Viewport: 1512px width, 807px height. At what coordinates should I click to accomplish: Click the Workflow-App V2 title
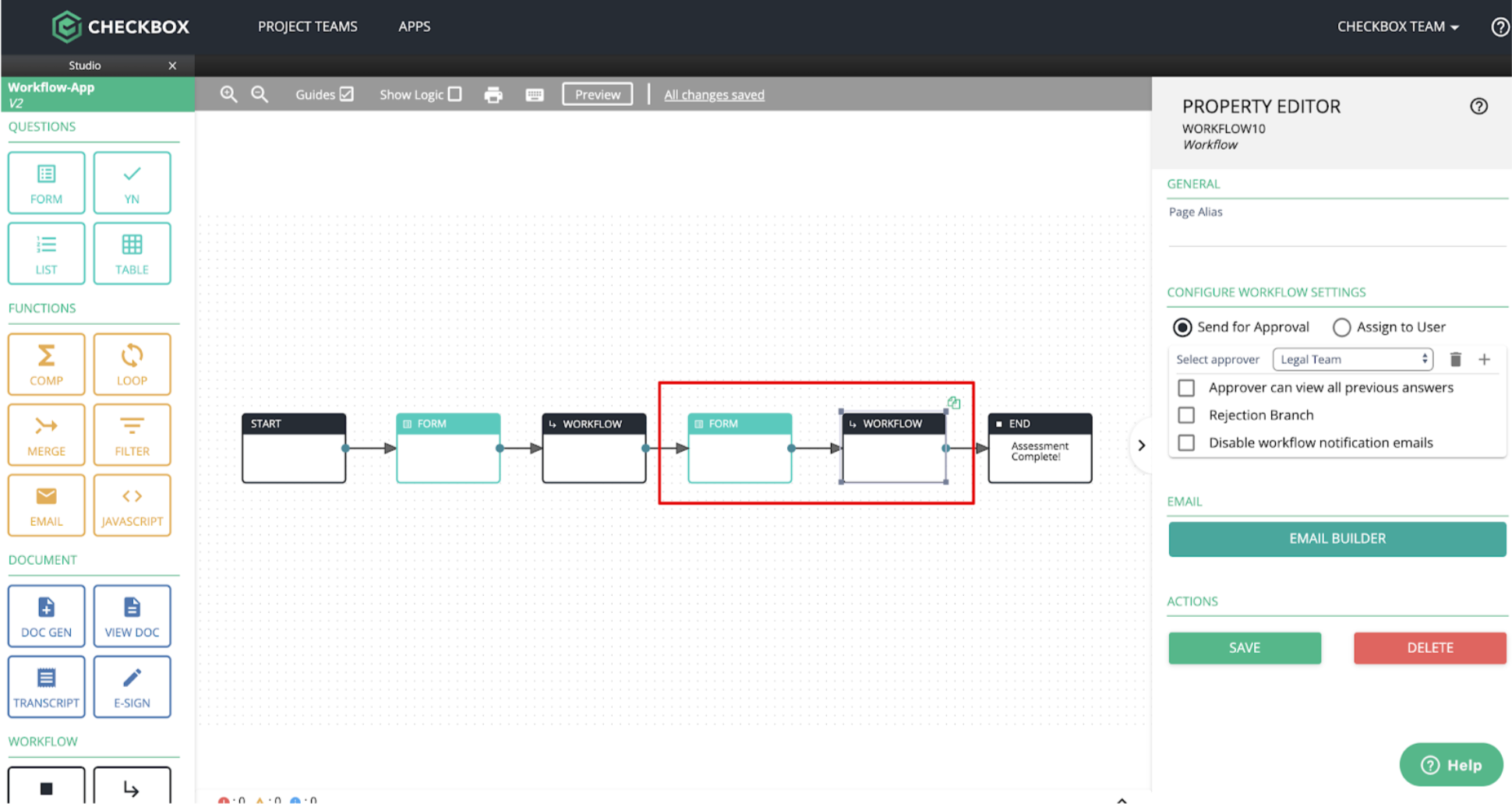tap(51, 94)
